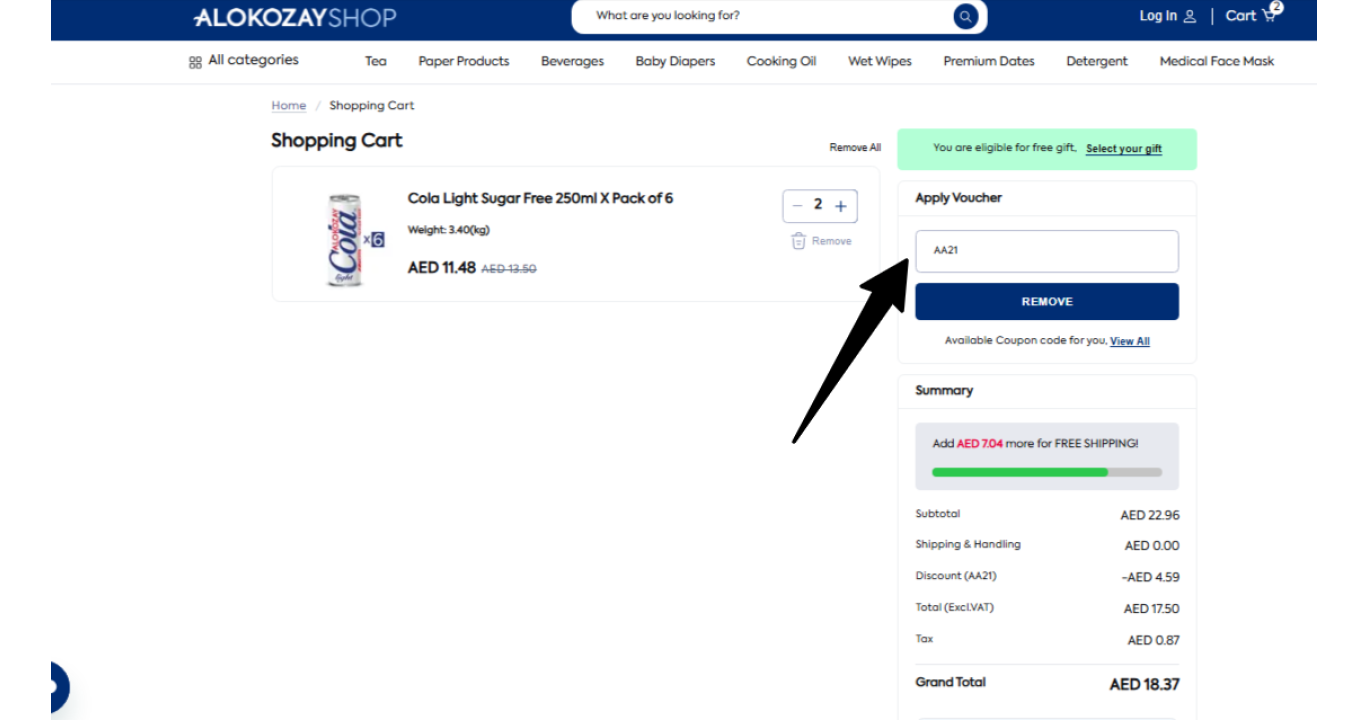Open the Medical Face Mask category
The height and width of the screenshot is (720, 1368).
1217,61
